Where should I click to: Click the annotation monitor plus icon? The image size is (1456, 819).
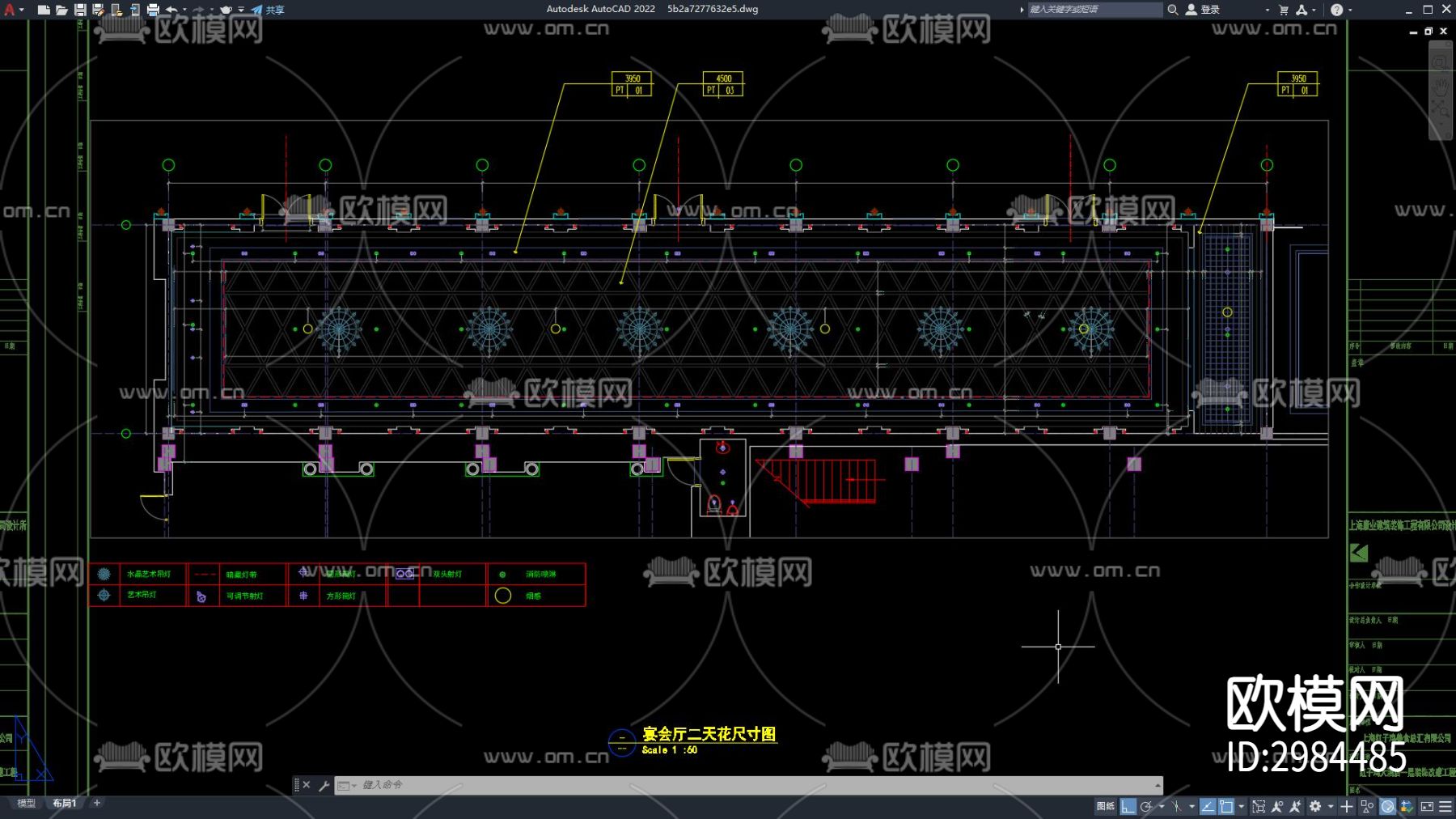[1347, 806]
